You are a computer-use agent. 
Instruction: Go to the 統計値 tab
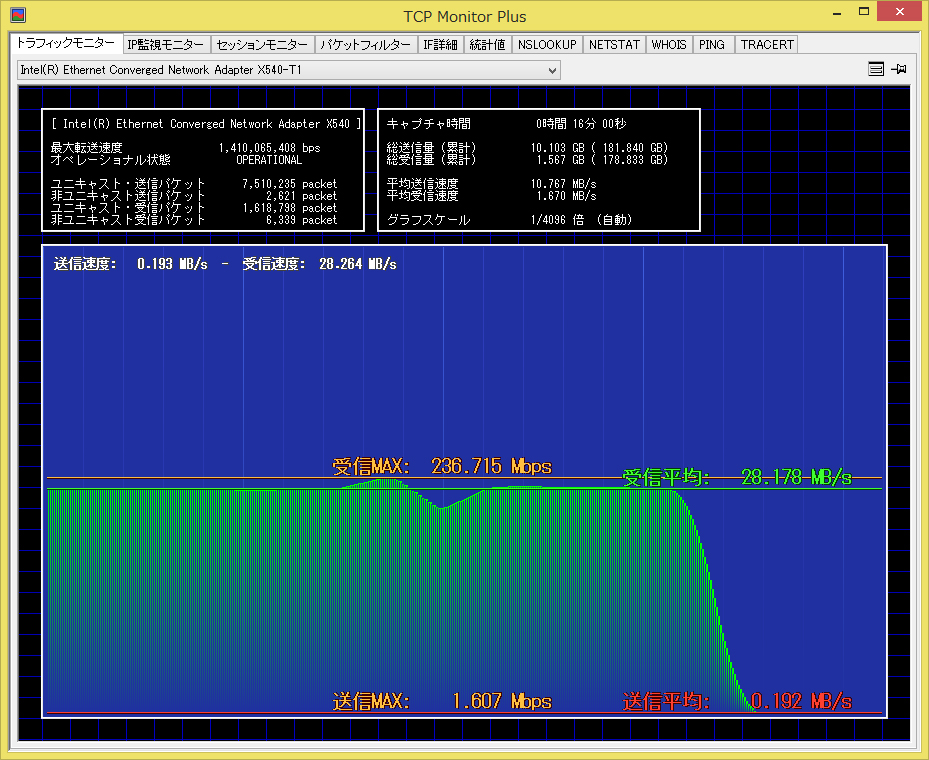[487, 45]
